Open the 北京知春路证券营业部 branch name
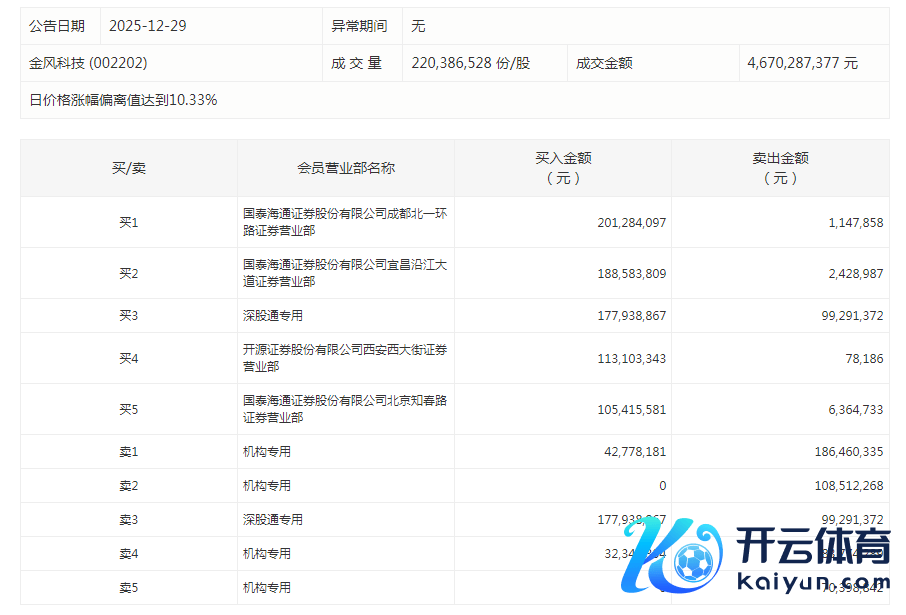 coord(345,409)
